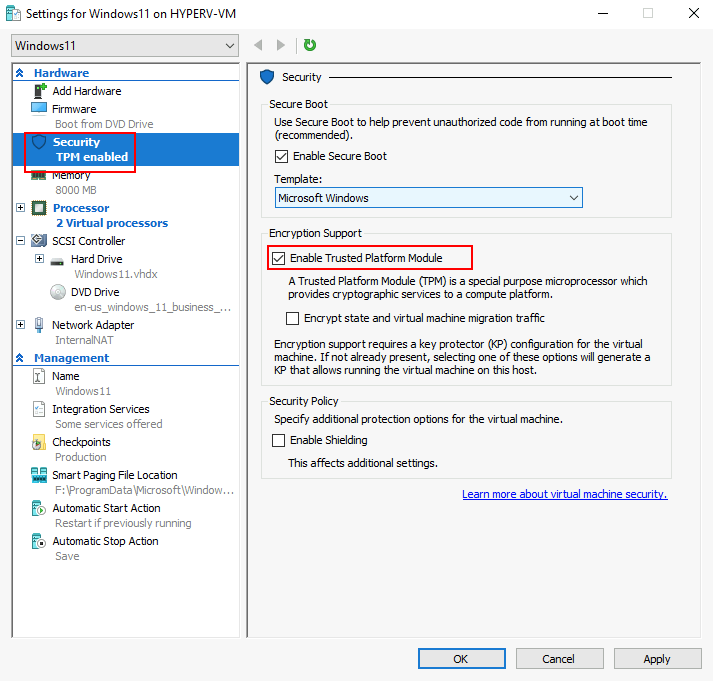The width and height of the screenshot is (713, 681).
Task: Click the F:\ProgramData paging path
Action: [x=145, y=490]
